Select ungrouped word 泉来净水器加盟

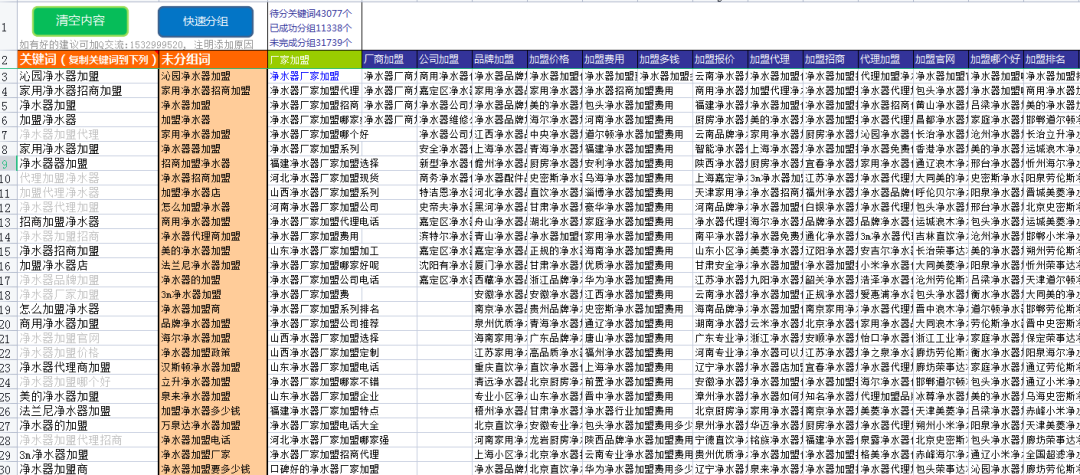coord(213,397)
